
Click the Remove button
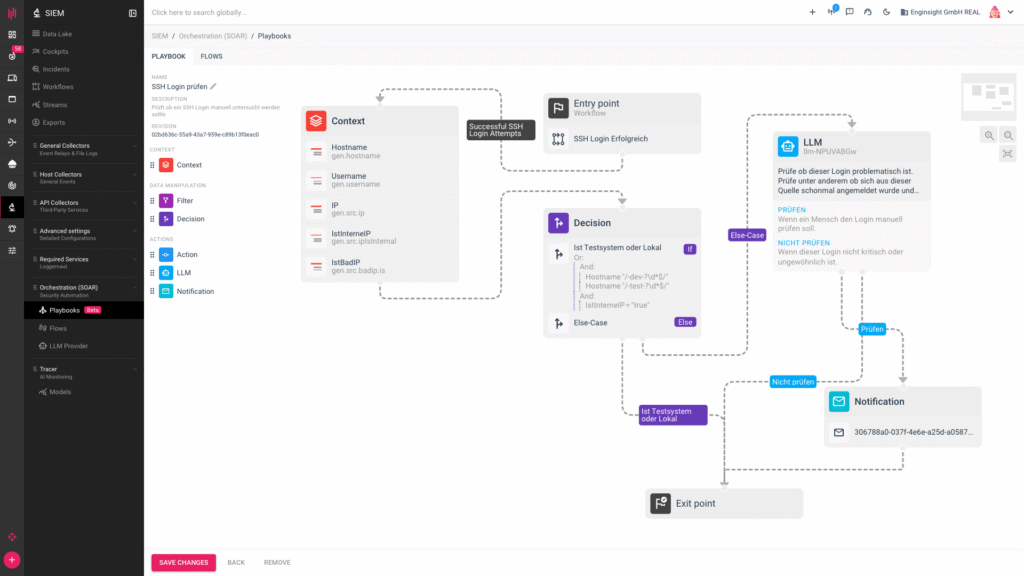tap(277, 562)
